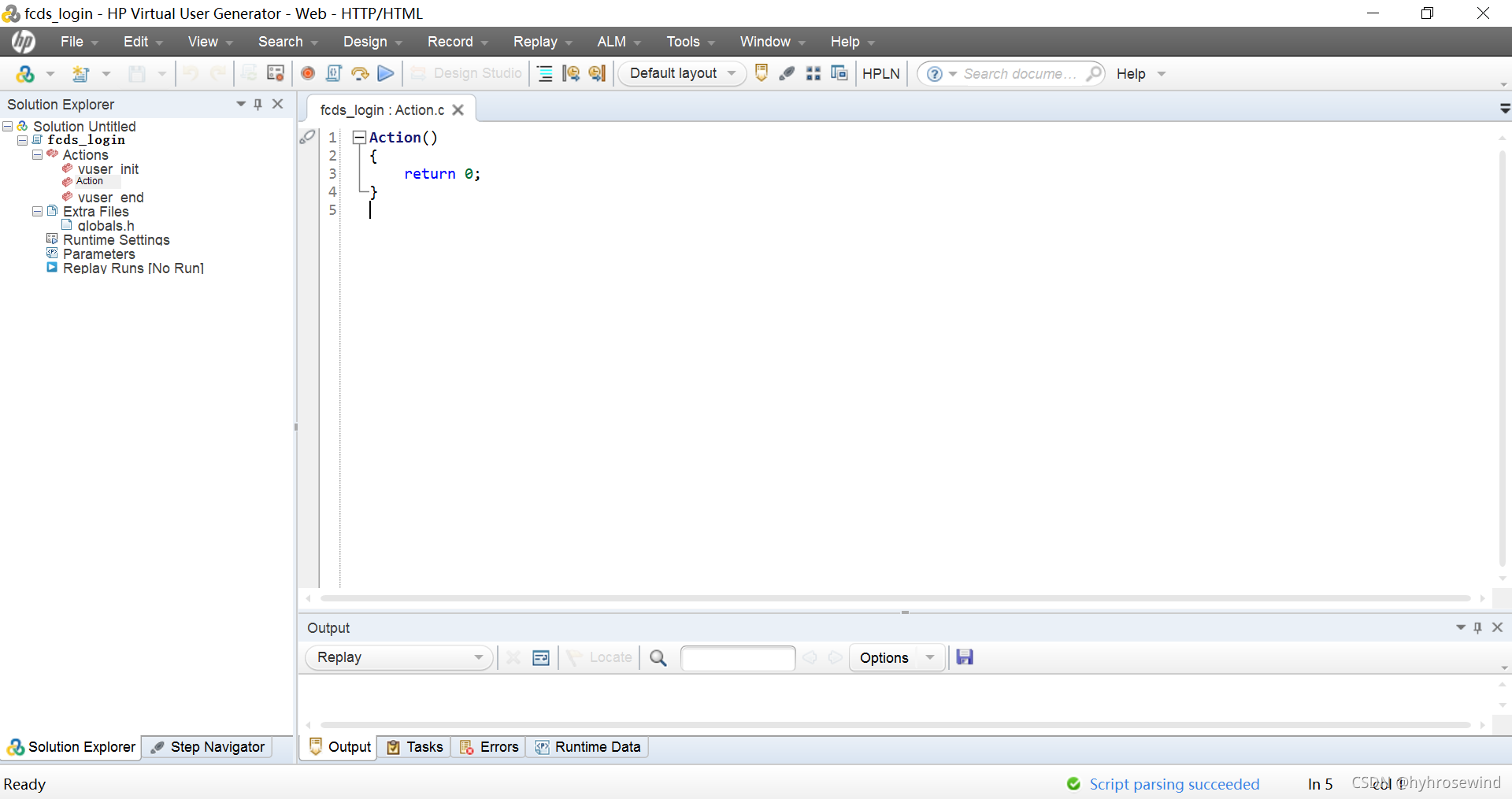Open the Replay menu
The width and height of the screenshot is (1512, 799).
point(542,42)
